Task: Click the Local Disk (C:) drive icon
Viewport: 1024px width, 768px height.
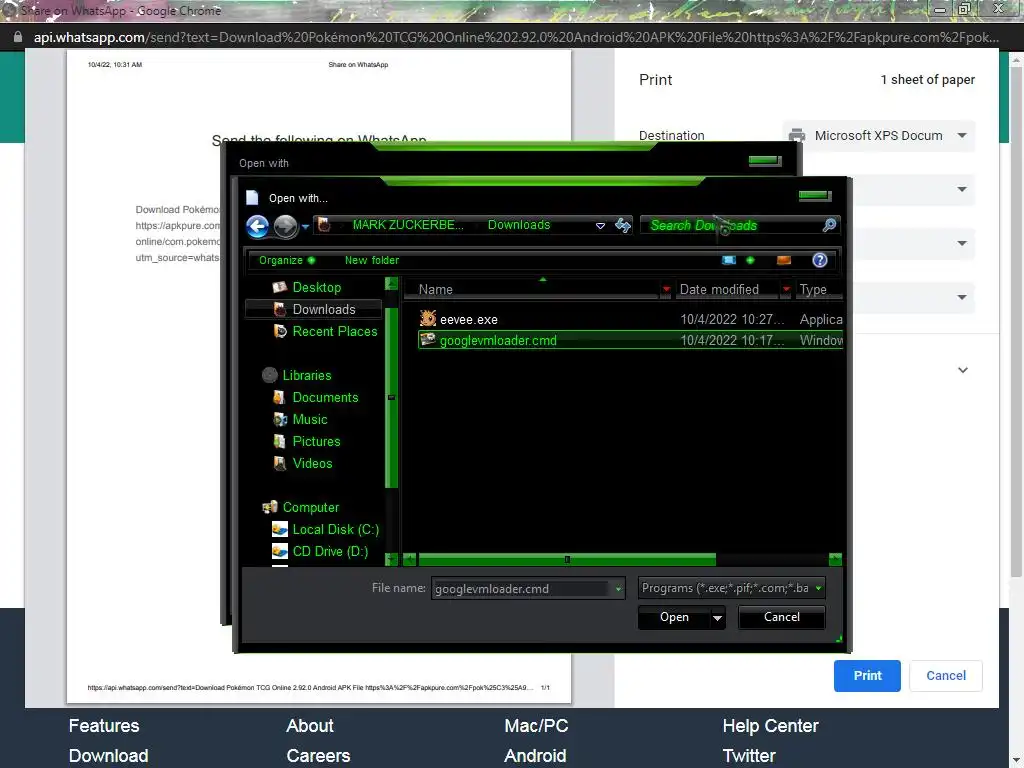Action: point(280,529)
